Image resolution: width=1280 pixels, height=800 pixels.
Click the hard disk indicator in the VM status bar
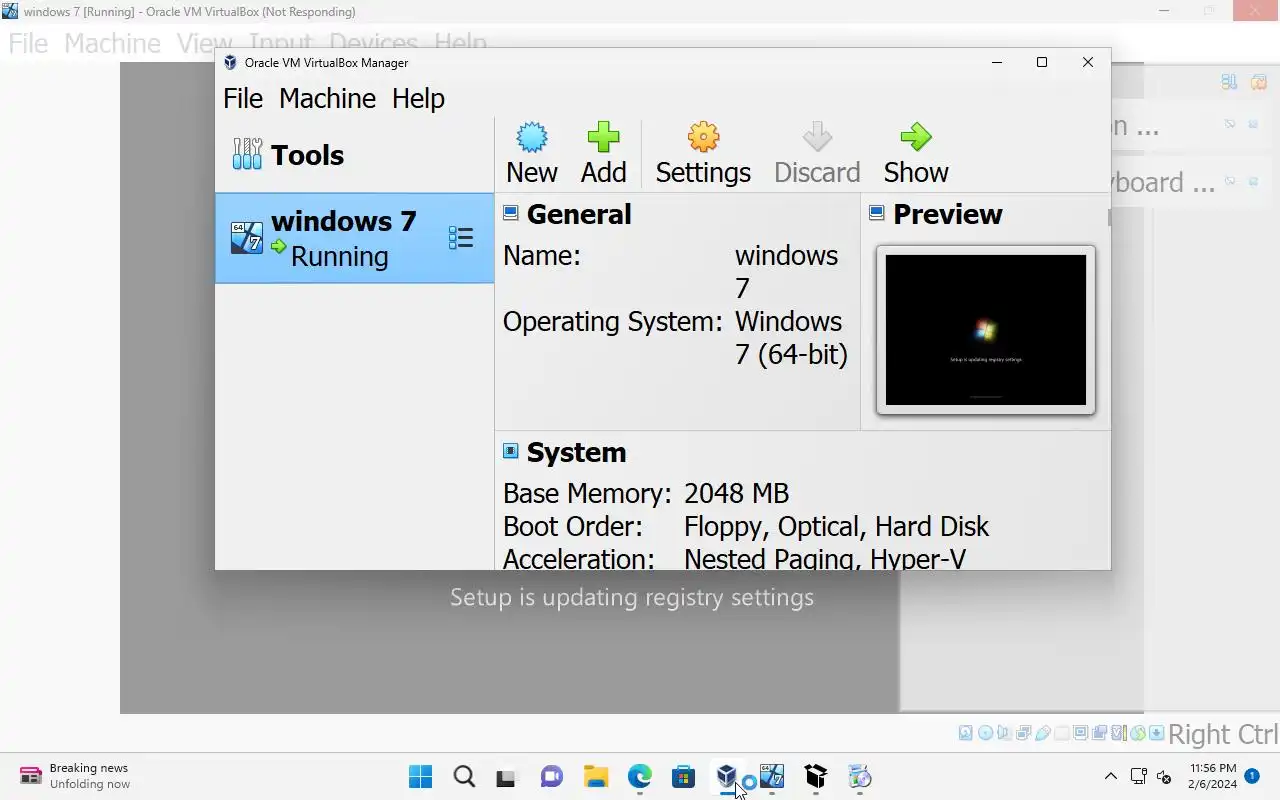965,733
